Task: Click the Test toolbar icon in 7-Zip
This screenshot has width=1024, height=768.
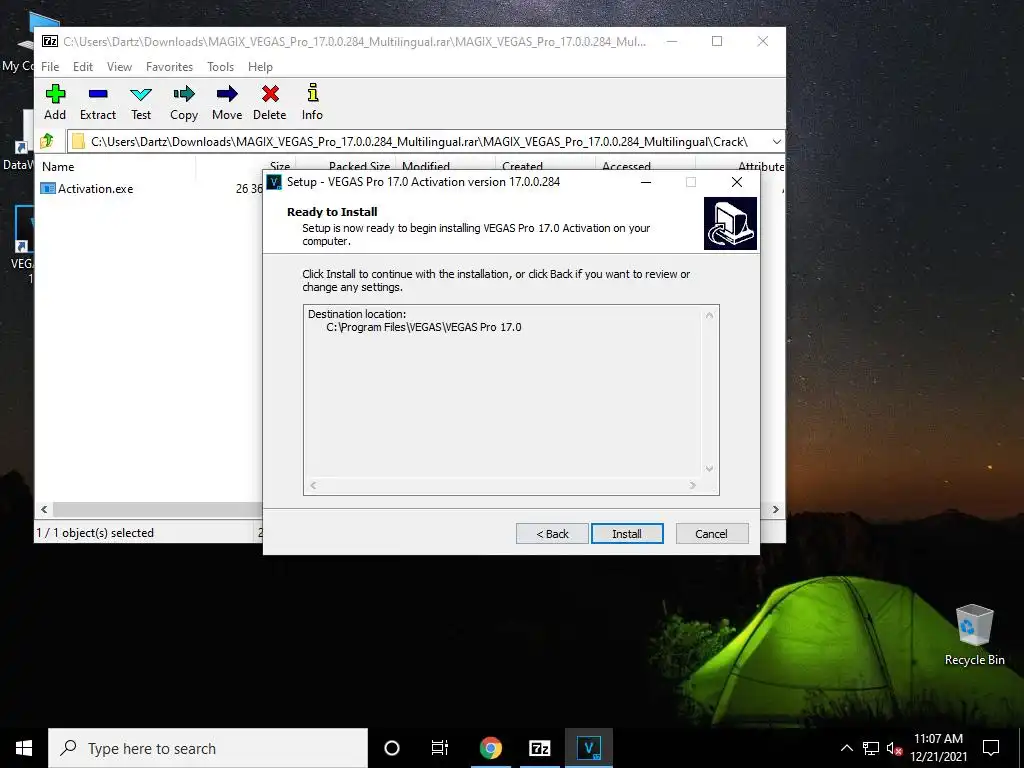Action: click(x=141, y=103)
